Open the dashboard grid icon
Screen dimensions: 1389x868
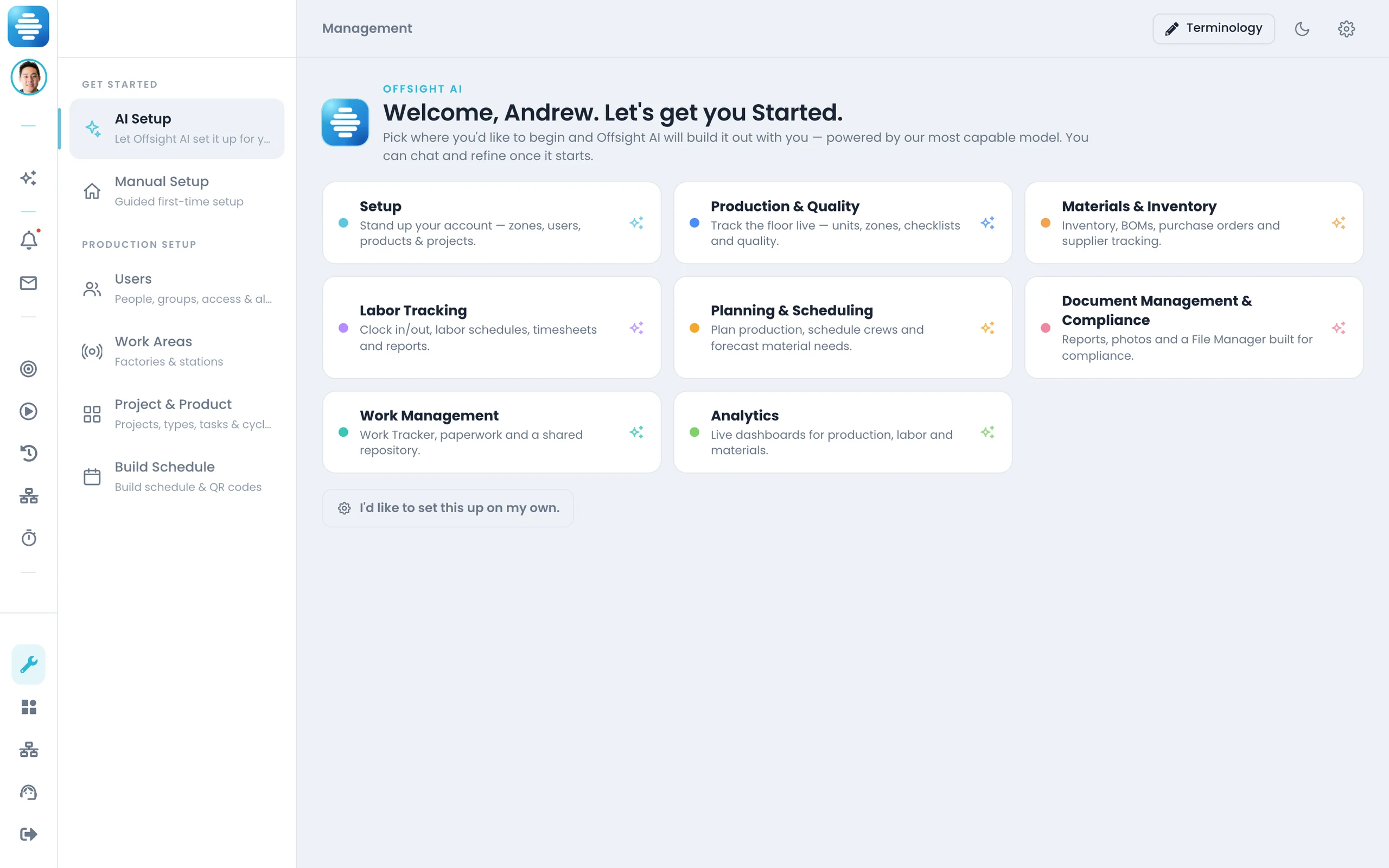29,707
